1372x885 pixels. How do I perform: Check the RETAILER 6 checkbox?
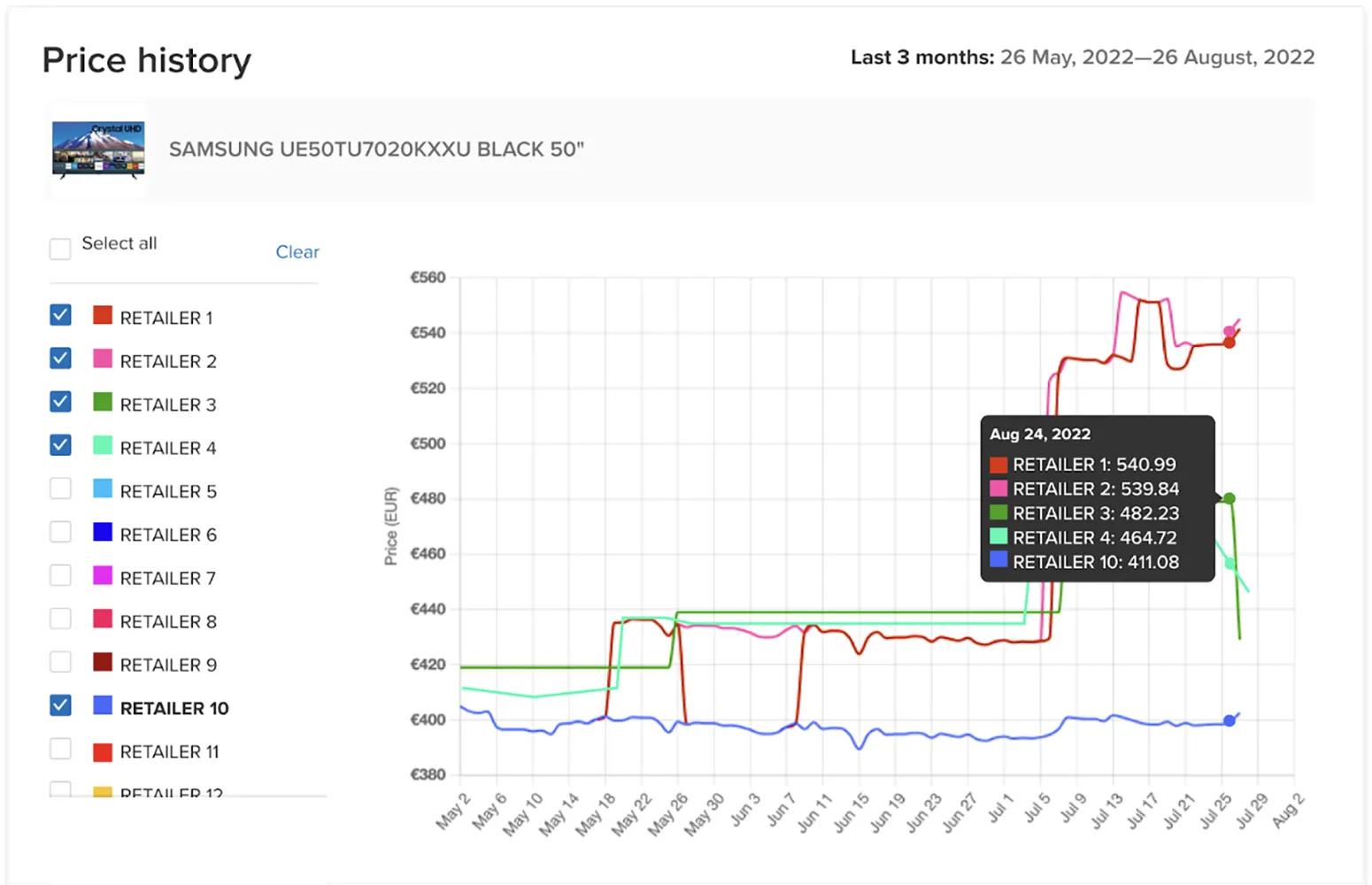click(59, 531)
